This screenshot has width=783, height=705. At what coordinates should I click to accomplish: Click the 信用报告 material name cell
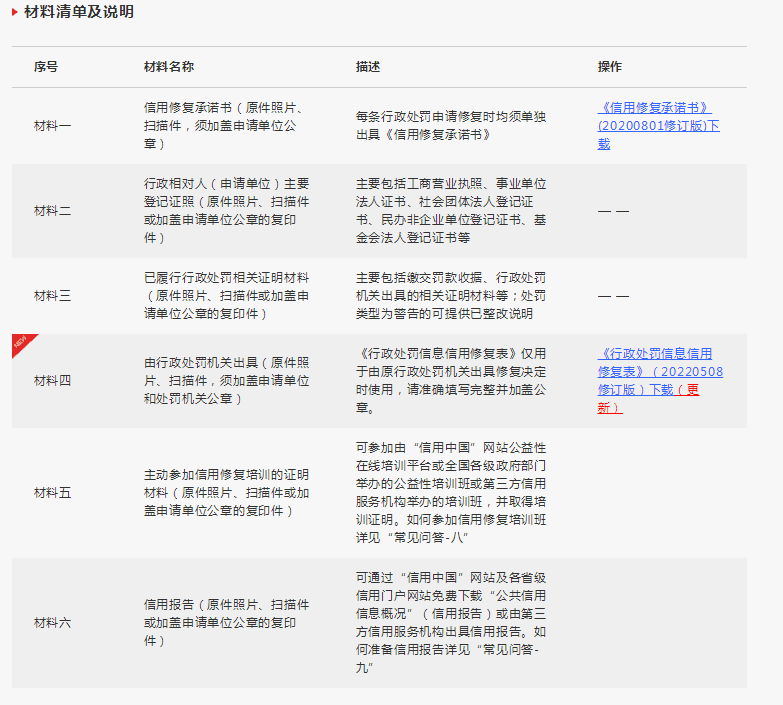pyautogui.click(x=226, y=623)
